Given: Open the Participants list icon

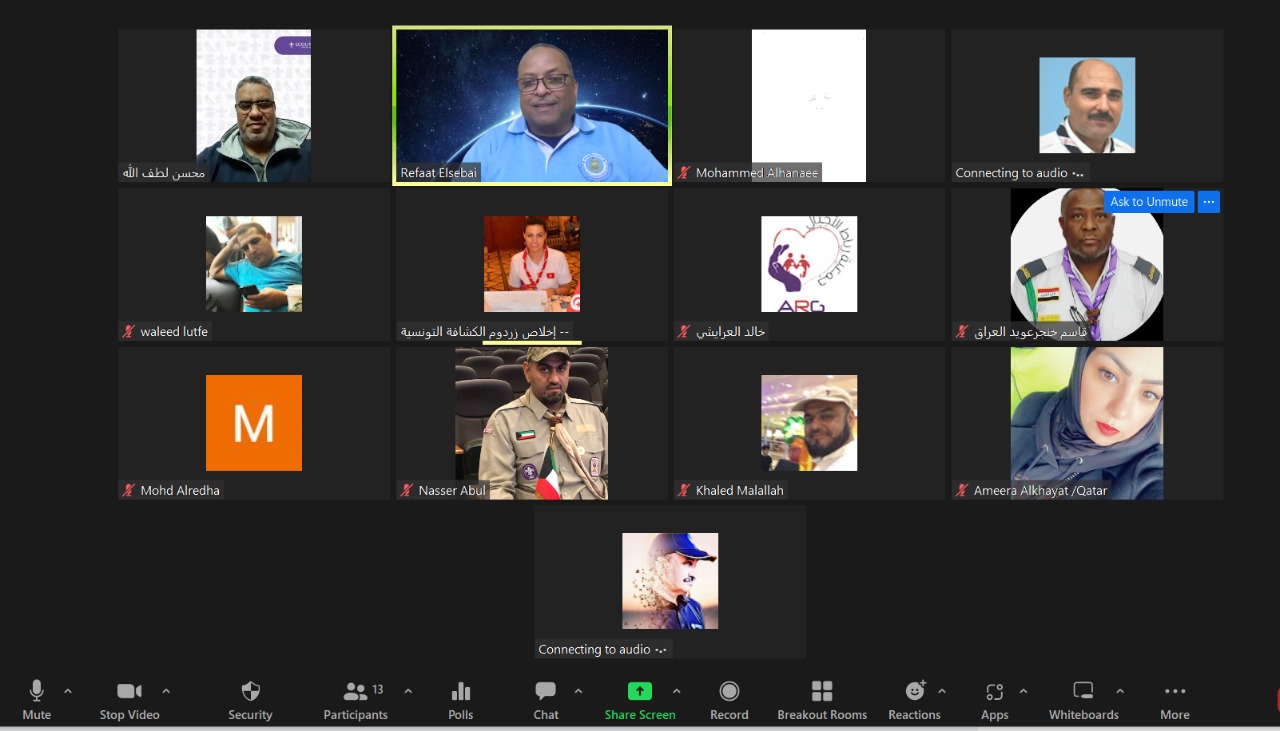Looking at the screenshot, I should pyautogui.click(x=355, y=692).
